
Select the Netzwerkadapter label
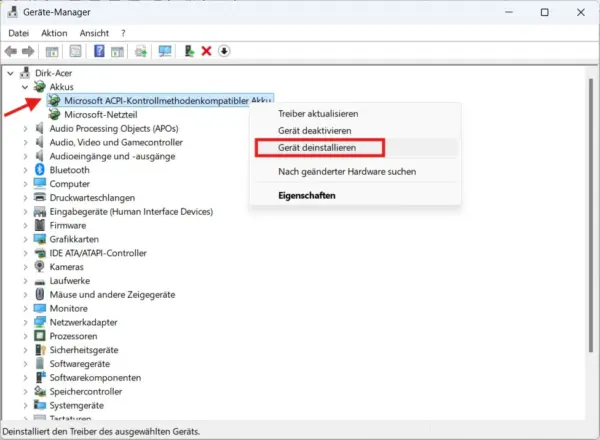(x=83, y=322)
